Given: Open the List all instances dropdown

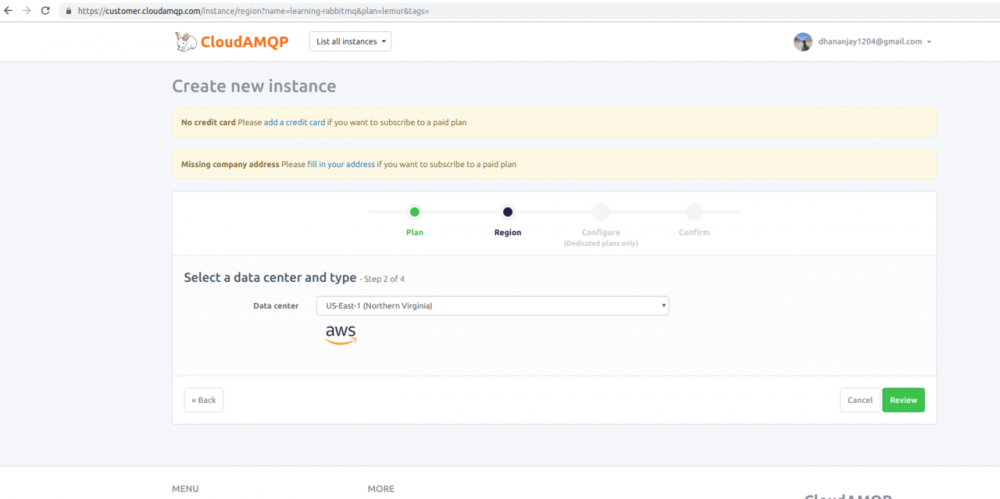Looking at the screenshot, I should coord(350,41).
